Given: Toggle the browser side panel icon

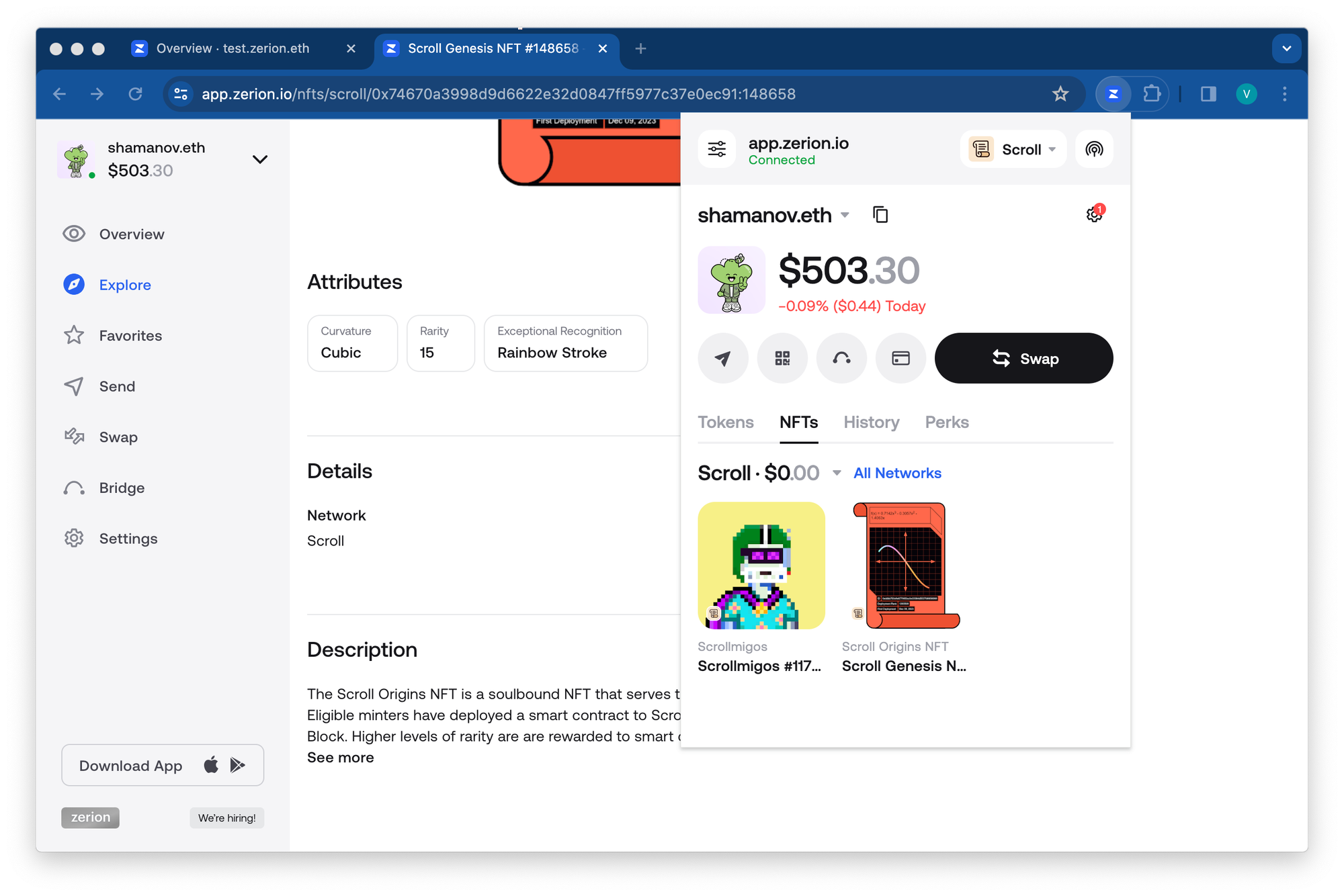Looking at the screenshot, I should coord(1208,94).
